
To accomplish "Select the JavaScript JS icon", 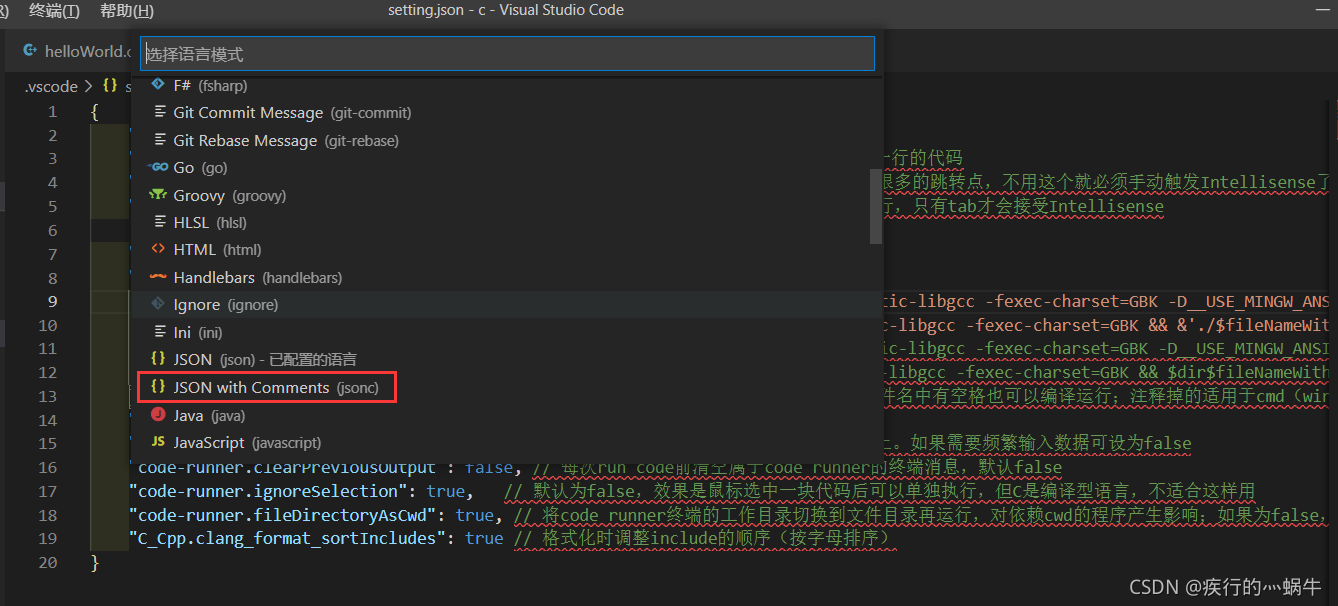I will pyautogui.click(x=157, y=442).
